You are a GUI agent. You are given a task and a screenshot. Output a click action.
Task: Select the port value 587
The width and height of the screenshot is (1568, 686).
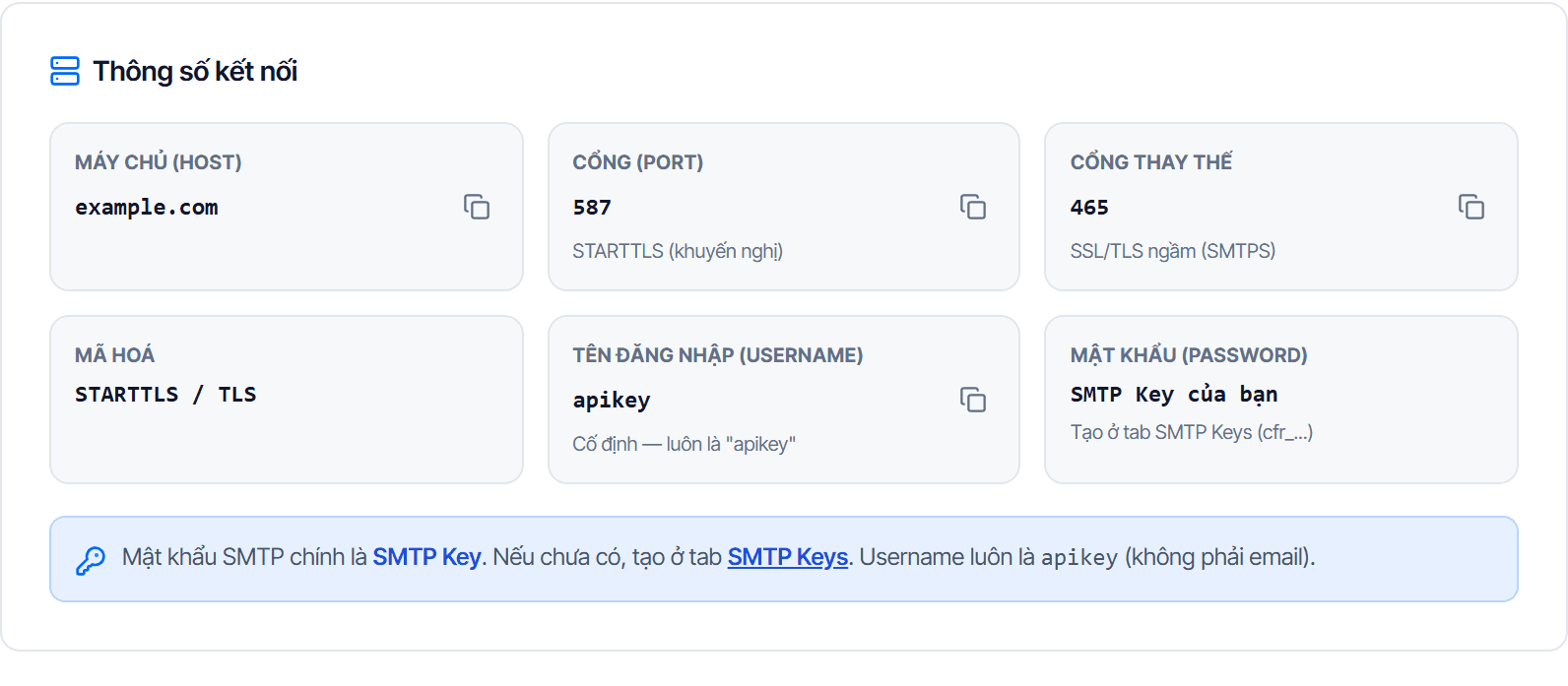tap(592, 208)
